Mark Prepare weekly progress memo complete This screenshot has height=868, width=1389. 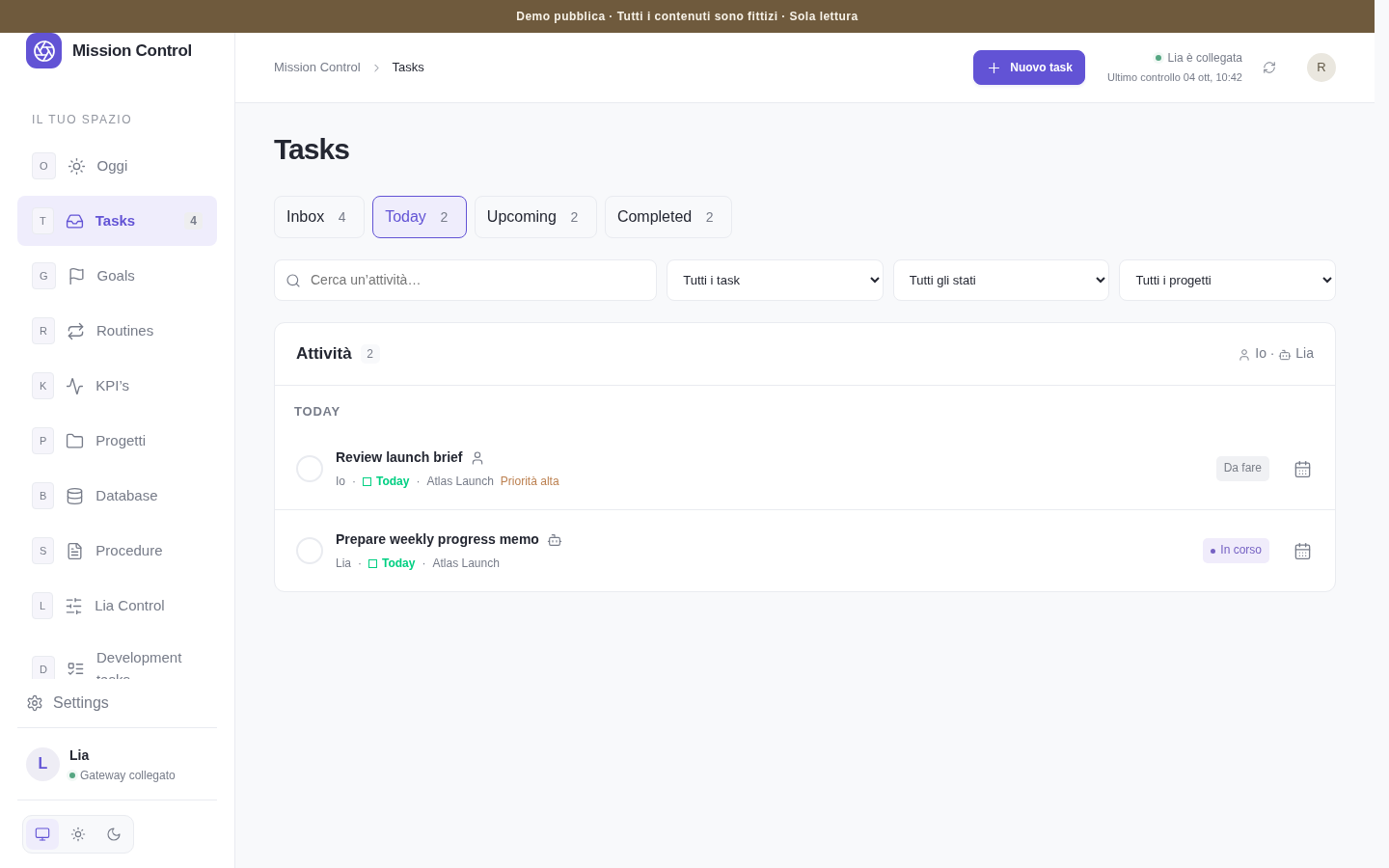310,551
